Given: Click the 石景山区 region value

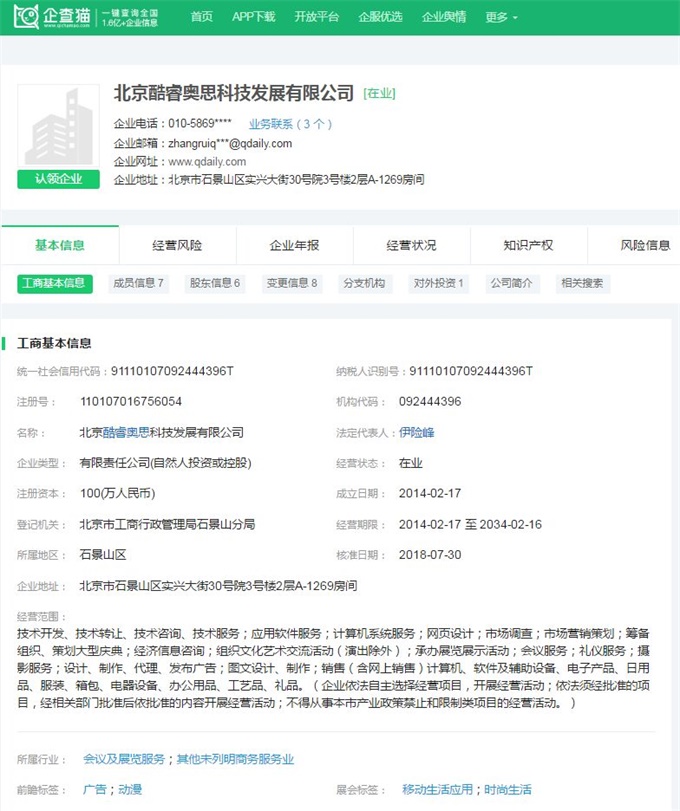Looking at the screenshot, I should (103, 555).
